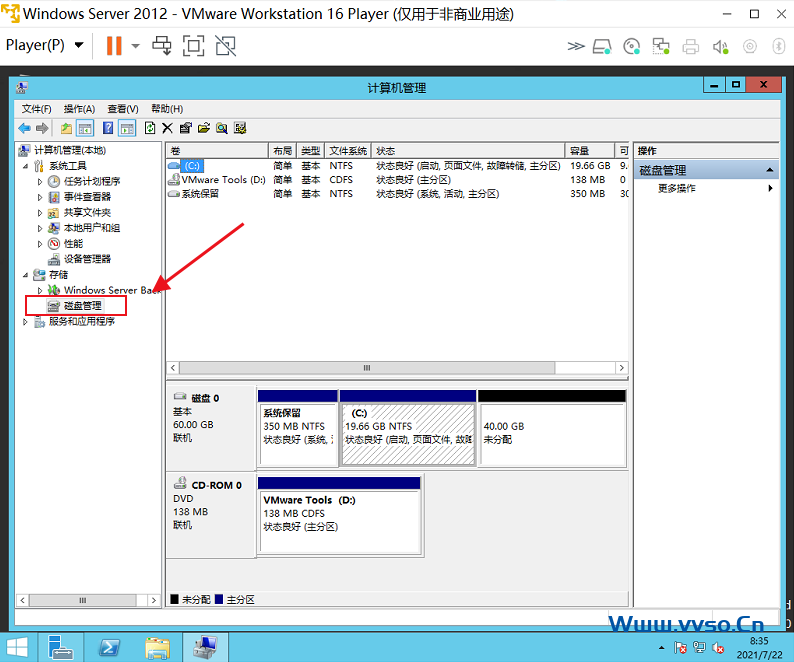Sort by the 状态 column header

coord(468,151)
